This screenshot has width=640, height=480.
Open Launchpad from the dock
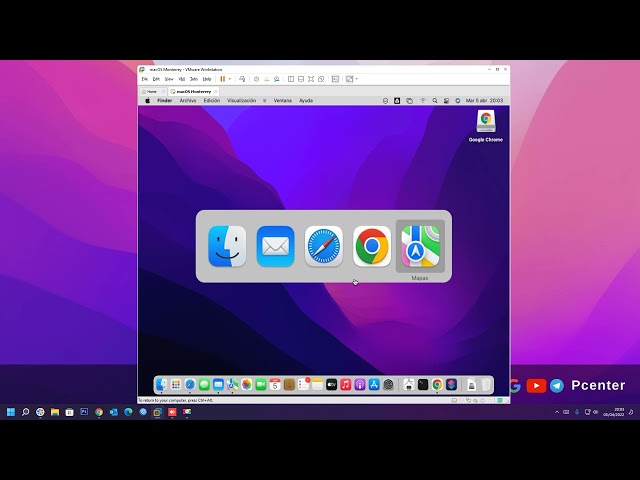(176, 384)
